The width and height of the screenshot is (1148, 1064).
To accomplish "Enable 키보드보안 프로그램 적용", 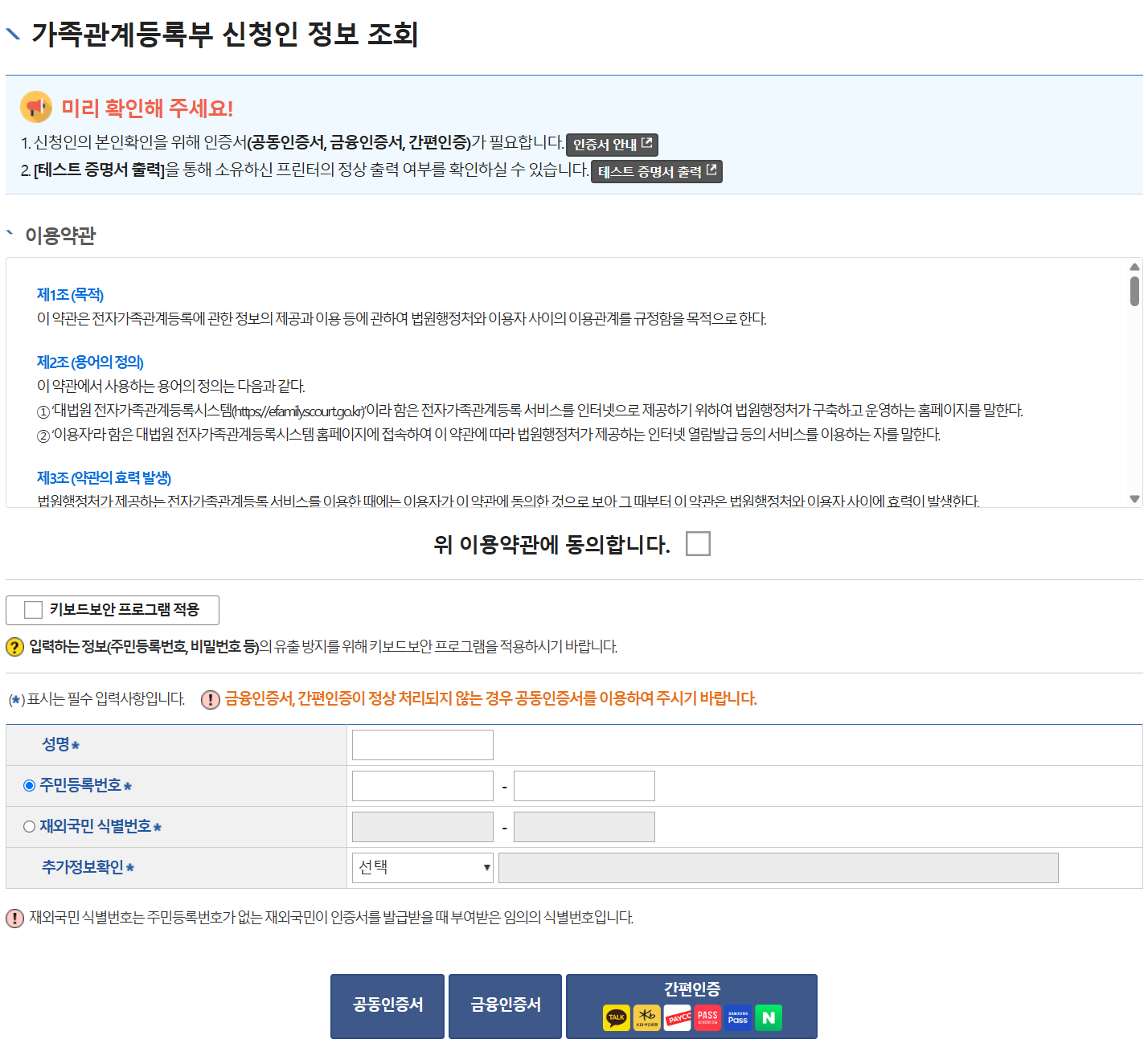I will 32,610.
